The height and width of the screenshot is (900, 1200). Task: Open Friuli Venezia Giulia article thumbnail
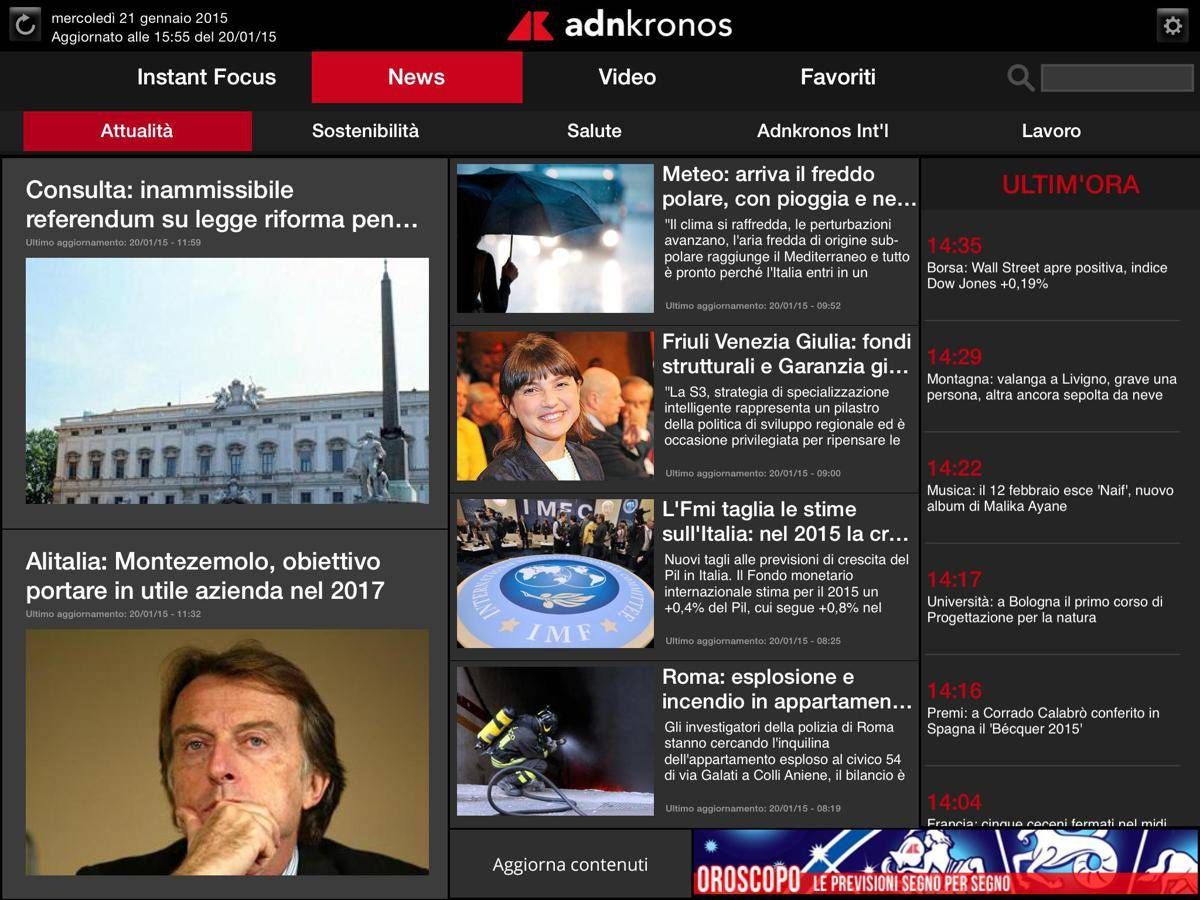(555, 406)
